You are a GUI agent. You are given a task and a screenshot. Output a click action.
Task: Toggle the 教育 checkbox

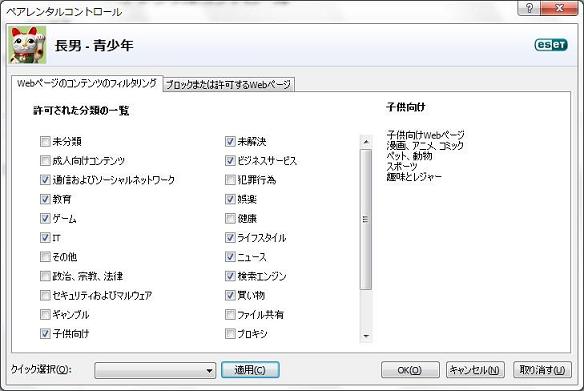click(x=45, y=199)
